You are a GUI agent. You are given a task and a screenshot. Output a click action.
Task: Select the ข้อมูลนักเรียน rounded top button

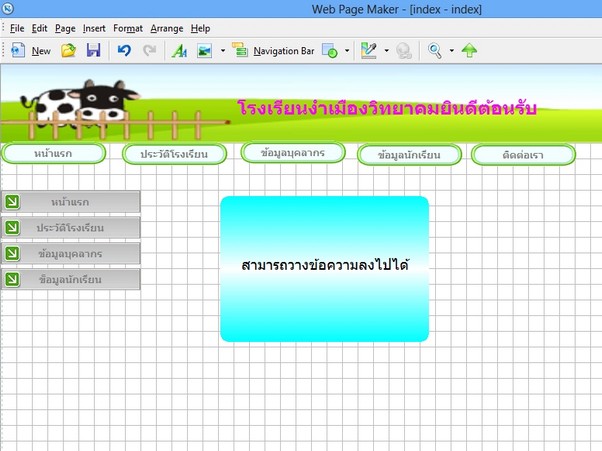[x=409, y=155]
